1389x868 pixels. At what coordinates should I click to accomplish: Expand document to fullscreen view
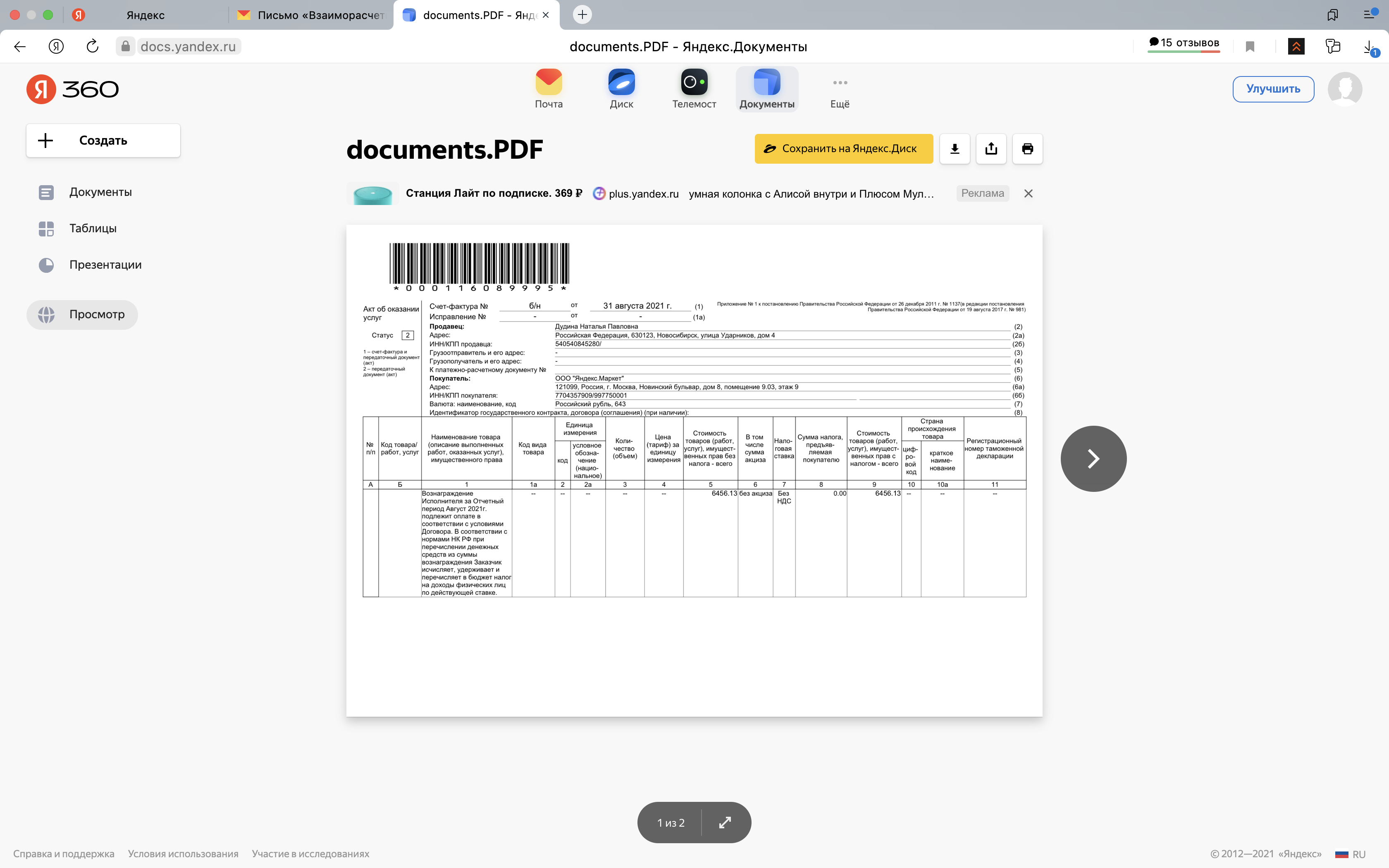pyautogui.click(x=725, y=823)
